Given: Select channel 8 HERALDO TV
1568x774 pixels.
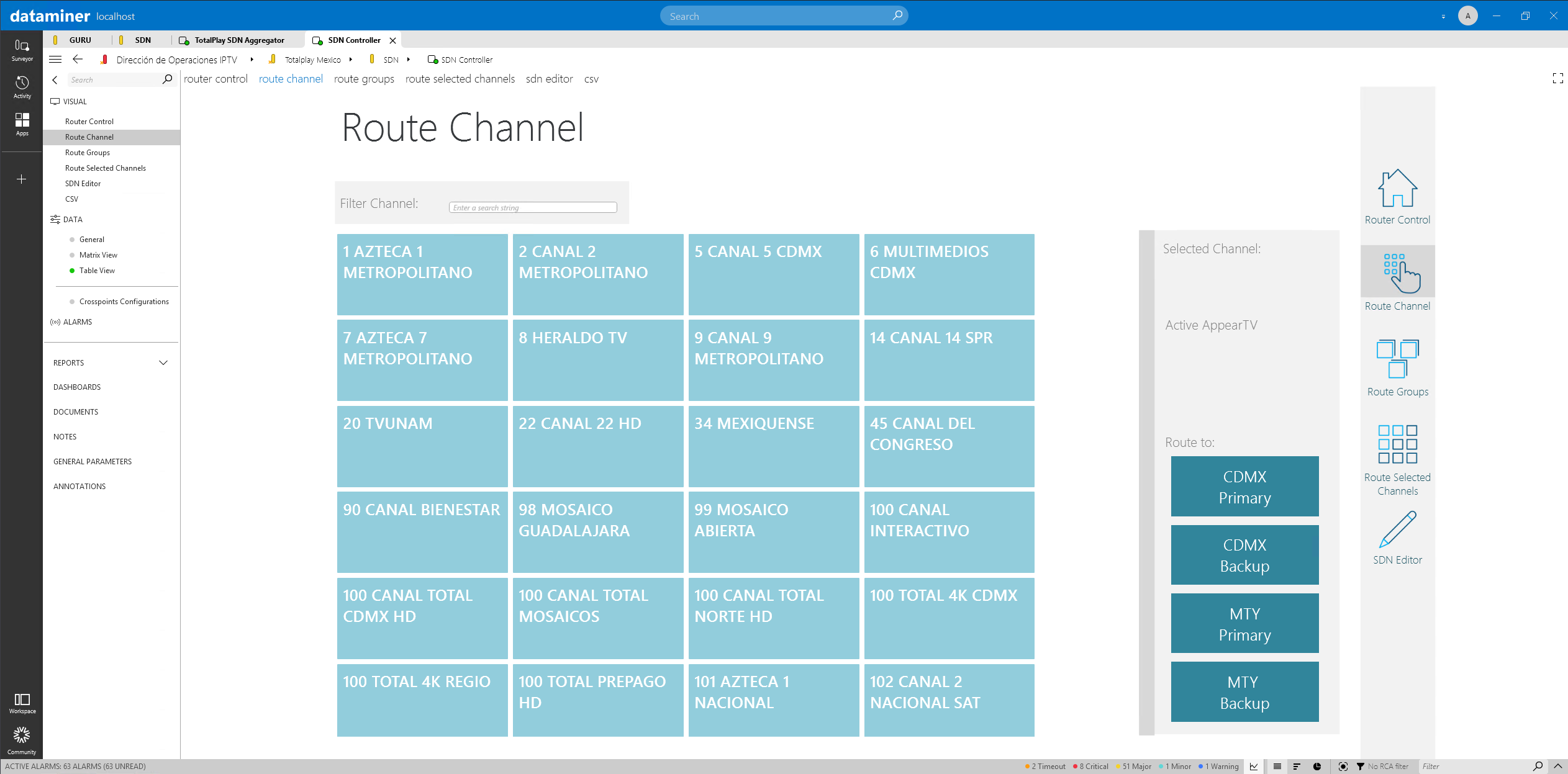Looking at the screenshot, I should 598,361.
